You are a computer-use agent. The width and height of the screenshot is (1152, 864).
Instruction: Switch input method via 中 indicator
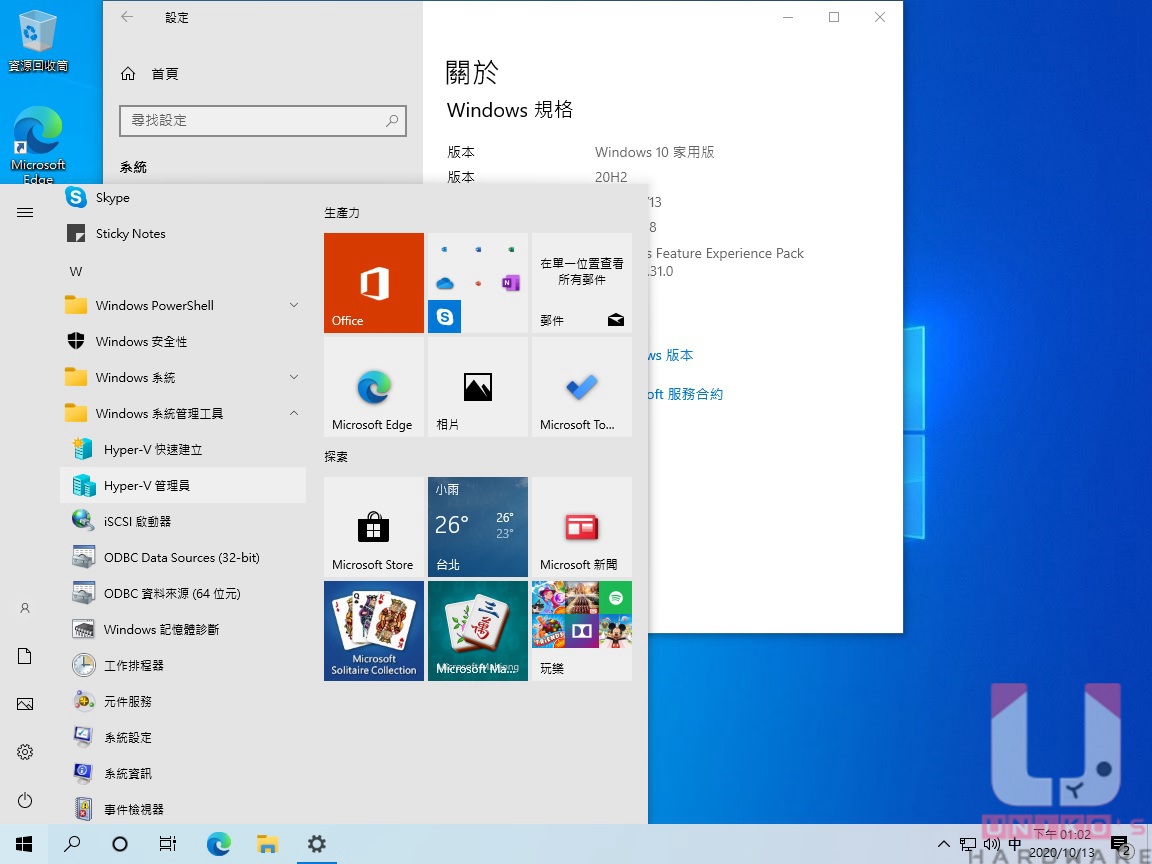tap(1015, 844)
